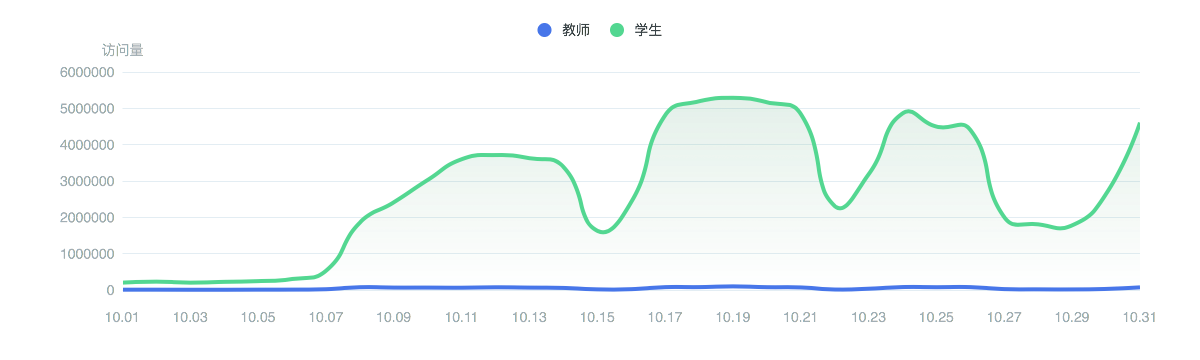Select the 10.25 x-axis date label
This screenshot has width=1200, height=360.
936,317
